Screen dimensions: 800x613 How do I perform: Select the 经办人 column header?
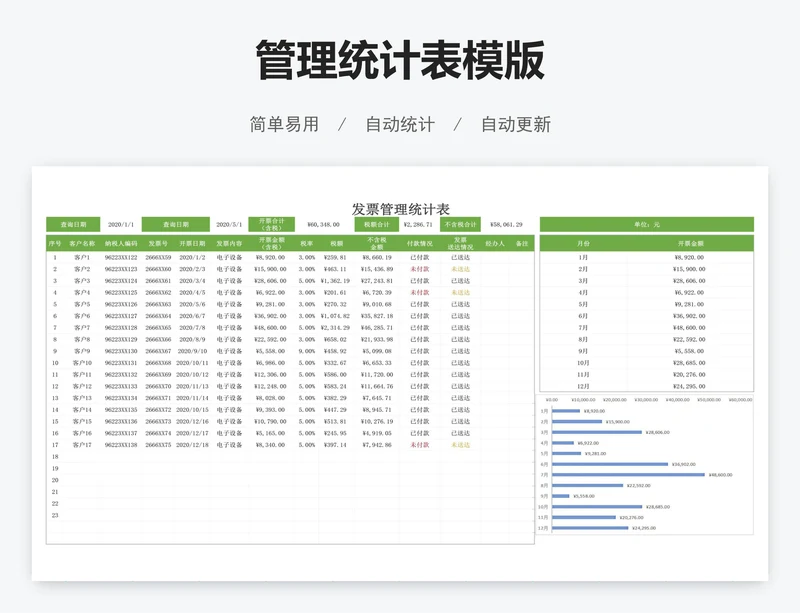tap(495, 243)
